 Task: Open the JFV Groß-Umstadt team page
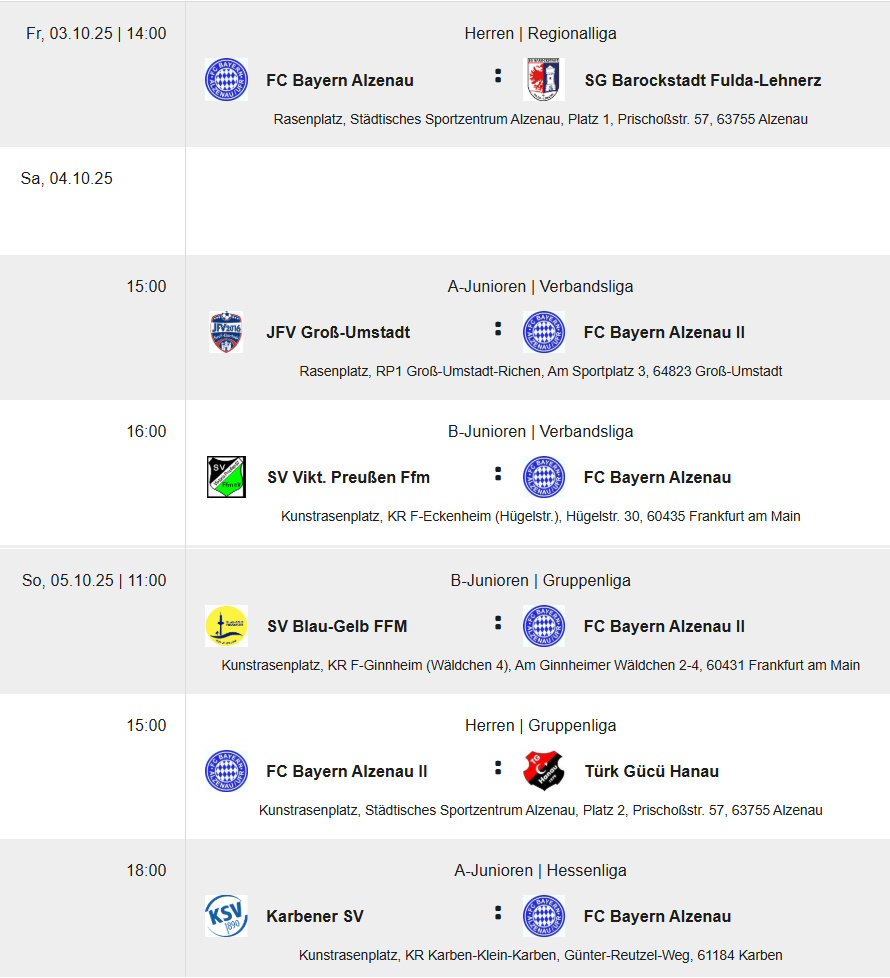(x=338, y=332)
